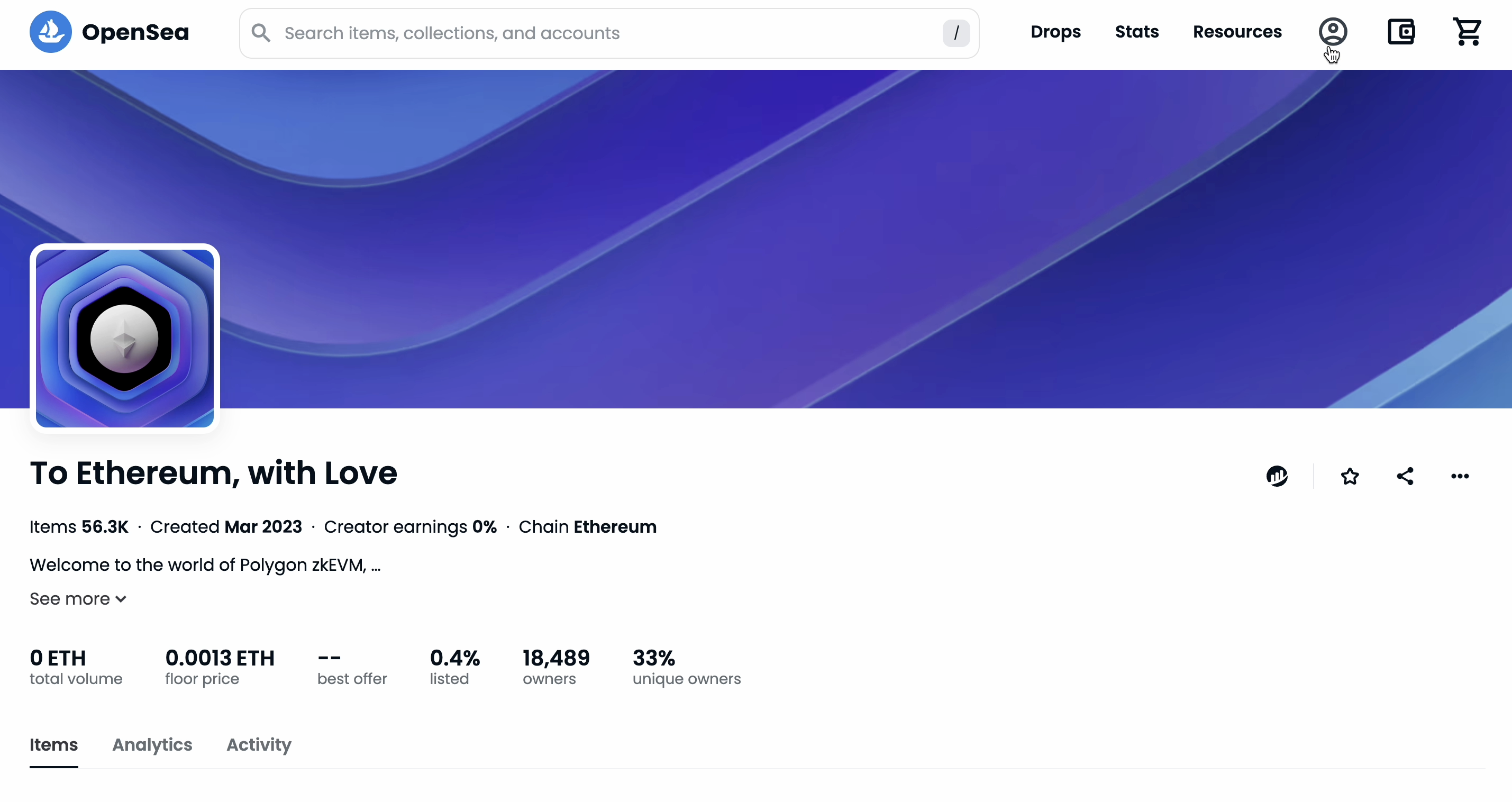Click the share collection icon
Screen dimensions: 1512x802
[1405, 476]
